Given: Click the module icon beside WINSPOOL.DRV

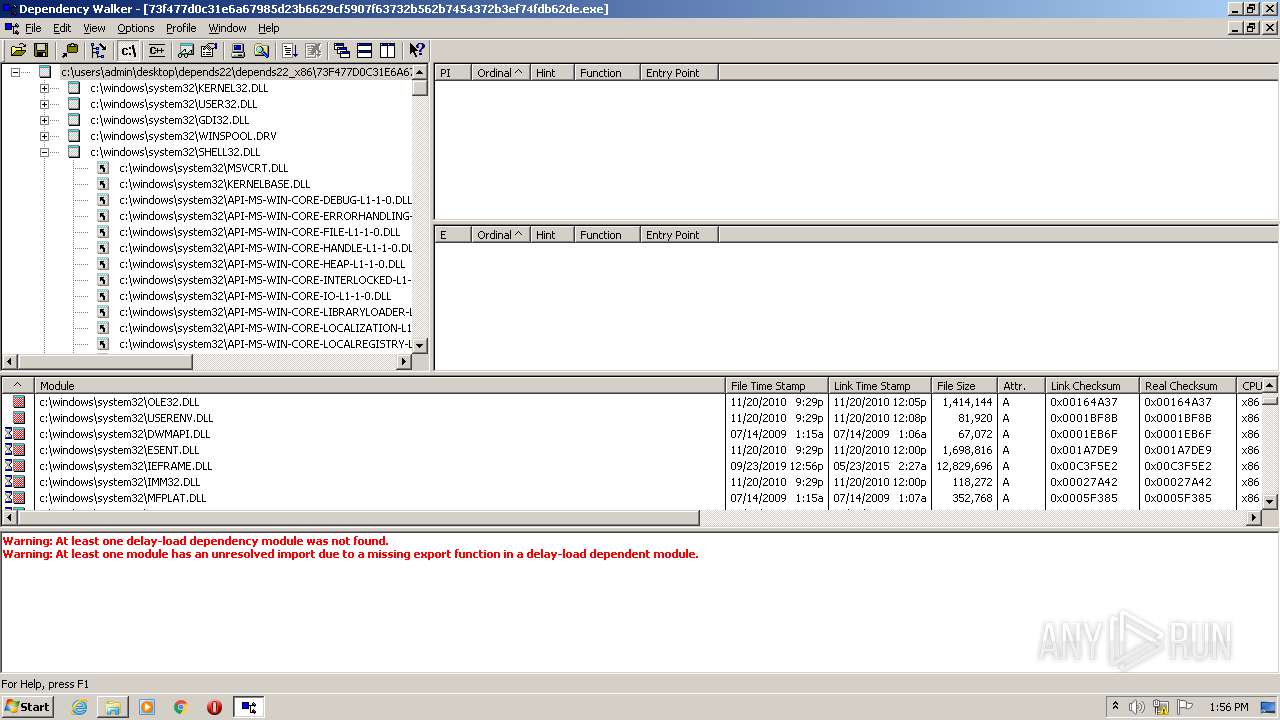Looking at the screenshot, I should tap(73, 136).
